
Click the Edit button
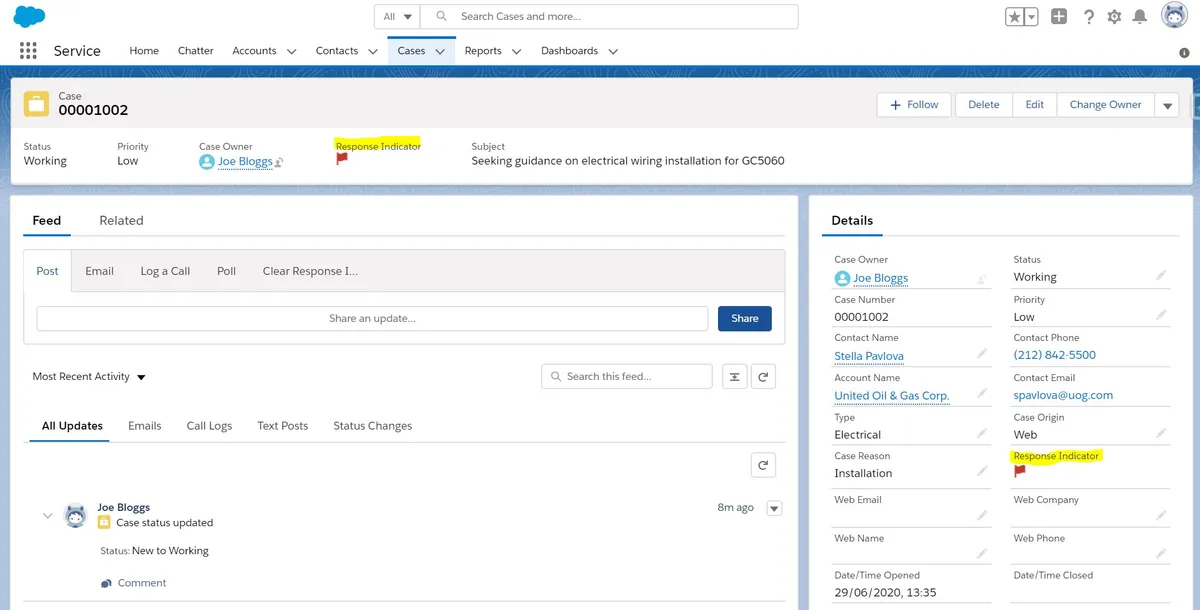coord(1035,105)
